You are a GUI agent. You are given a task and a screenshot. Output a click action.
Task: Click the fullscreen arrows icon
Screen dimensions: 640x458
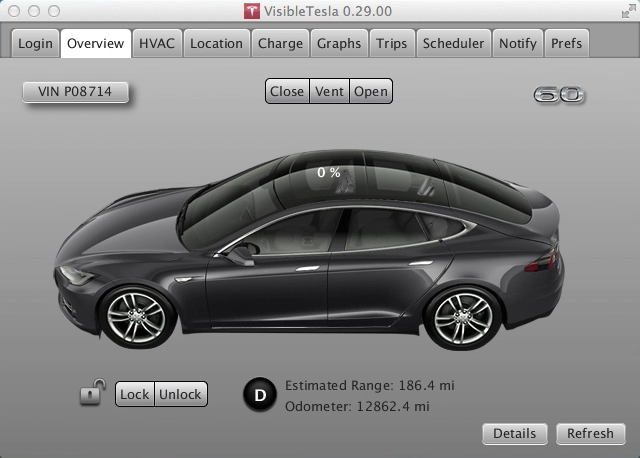click(629, 11)
